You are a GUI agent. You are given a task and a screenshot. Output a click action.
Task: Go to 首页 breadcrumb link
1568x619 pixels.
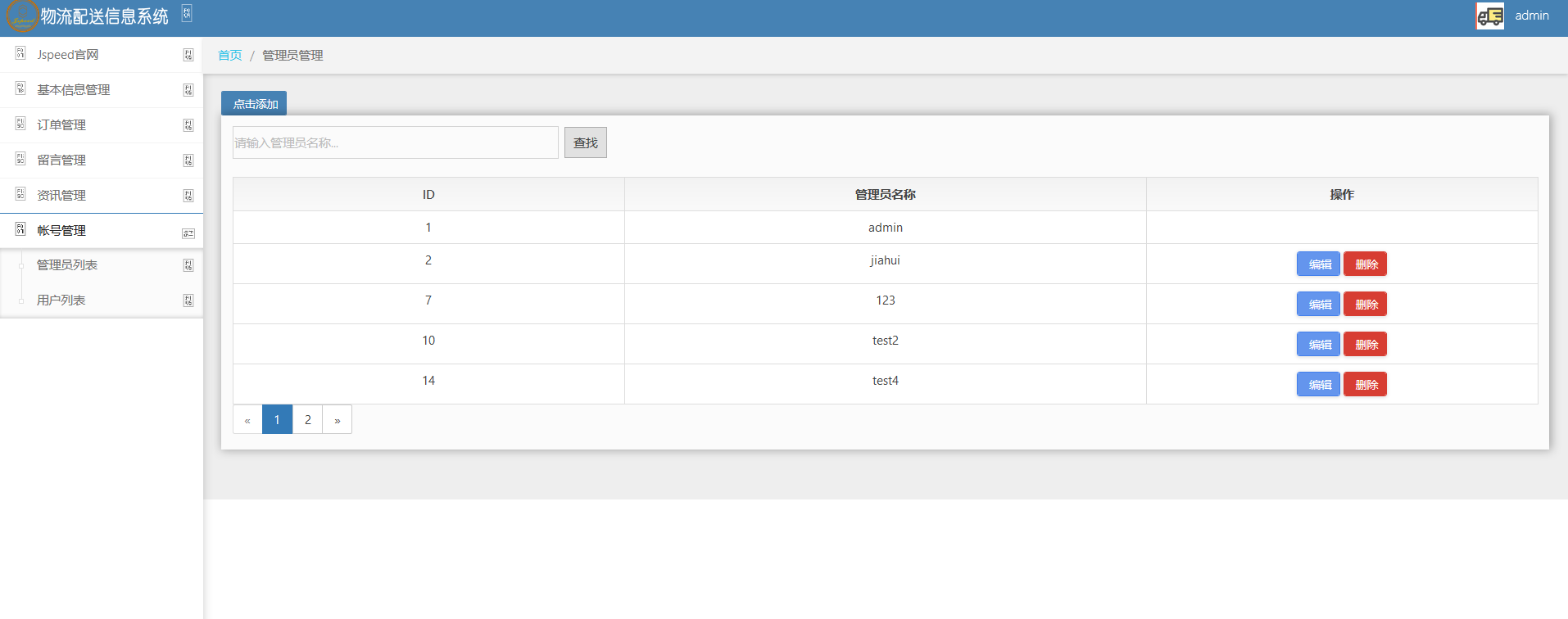point(229,55)
